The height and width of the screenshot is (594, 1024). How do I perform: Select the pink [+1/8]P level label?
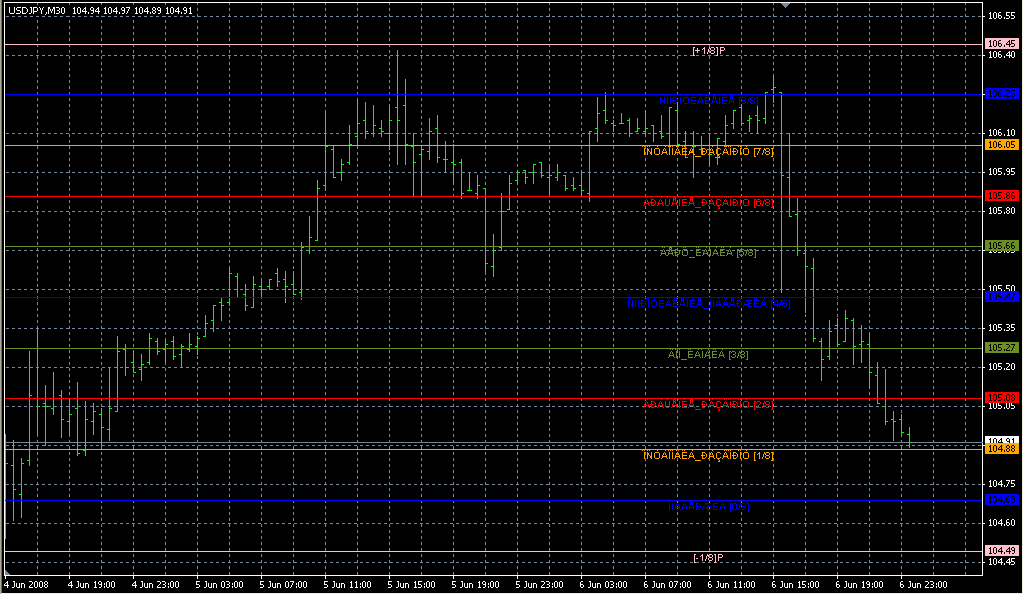click(708, 50)
